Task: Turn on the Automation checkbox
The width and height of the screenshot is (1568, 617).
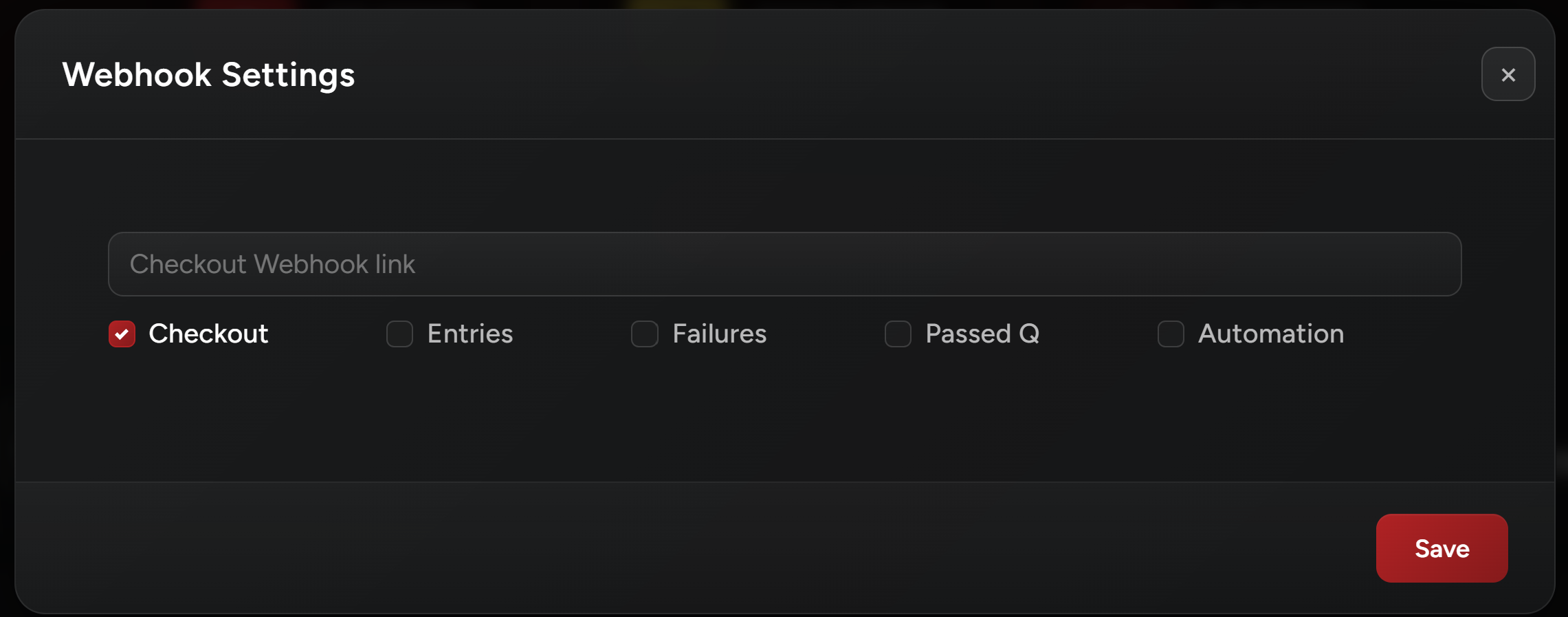Action: [x=1170, y=334]
